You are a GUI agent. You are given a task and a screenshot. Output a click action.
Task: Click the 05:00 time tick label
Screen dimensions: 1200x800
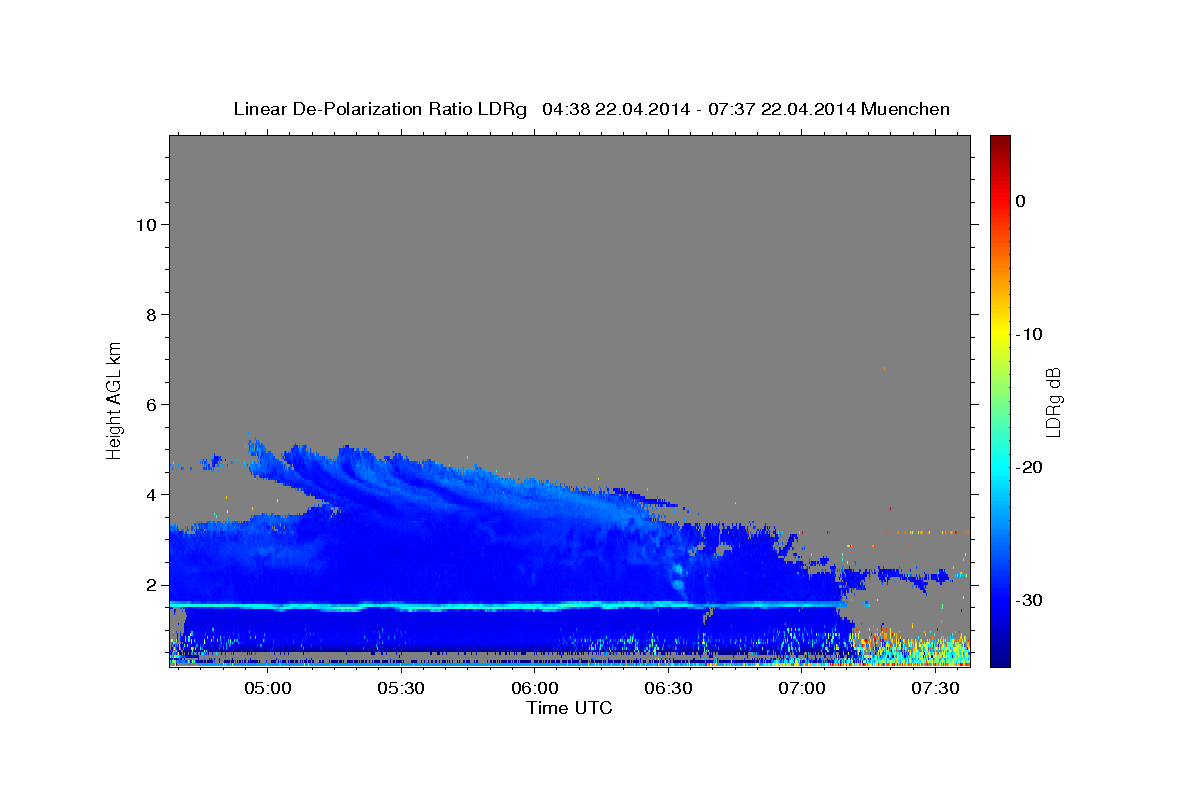point(268,689)
